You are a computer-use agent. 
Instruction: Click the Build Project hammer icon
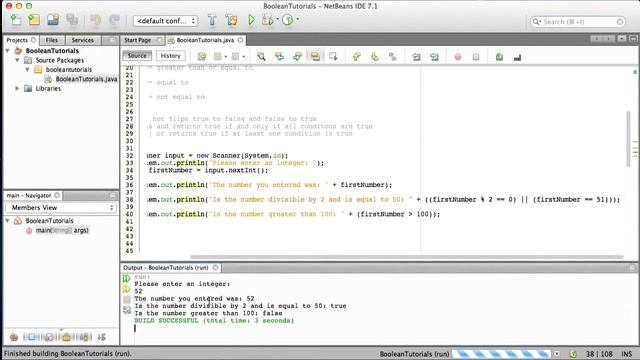(x=212, y=20)
